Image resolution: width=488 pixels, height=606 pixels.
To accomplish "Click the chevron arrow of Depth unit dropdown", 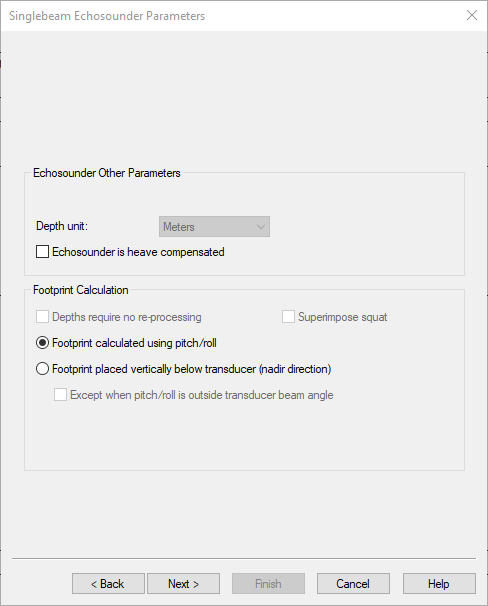I will click(x=261, y=227).
